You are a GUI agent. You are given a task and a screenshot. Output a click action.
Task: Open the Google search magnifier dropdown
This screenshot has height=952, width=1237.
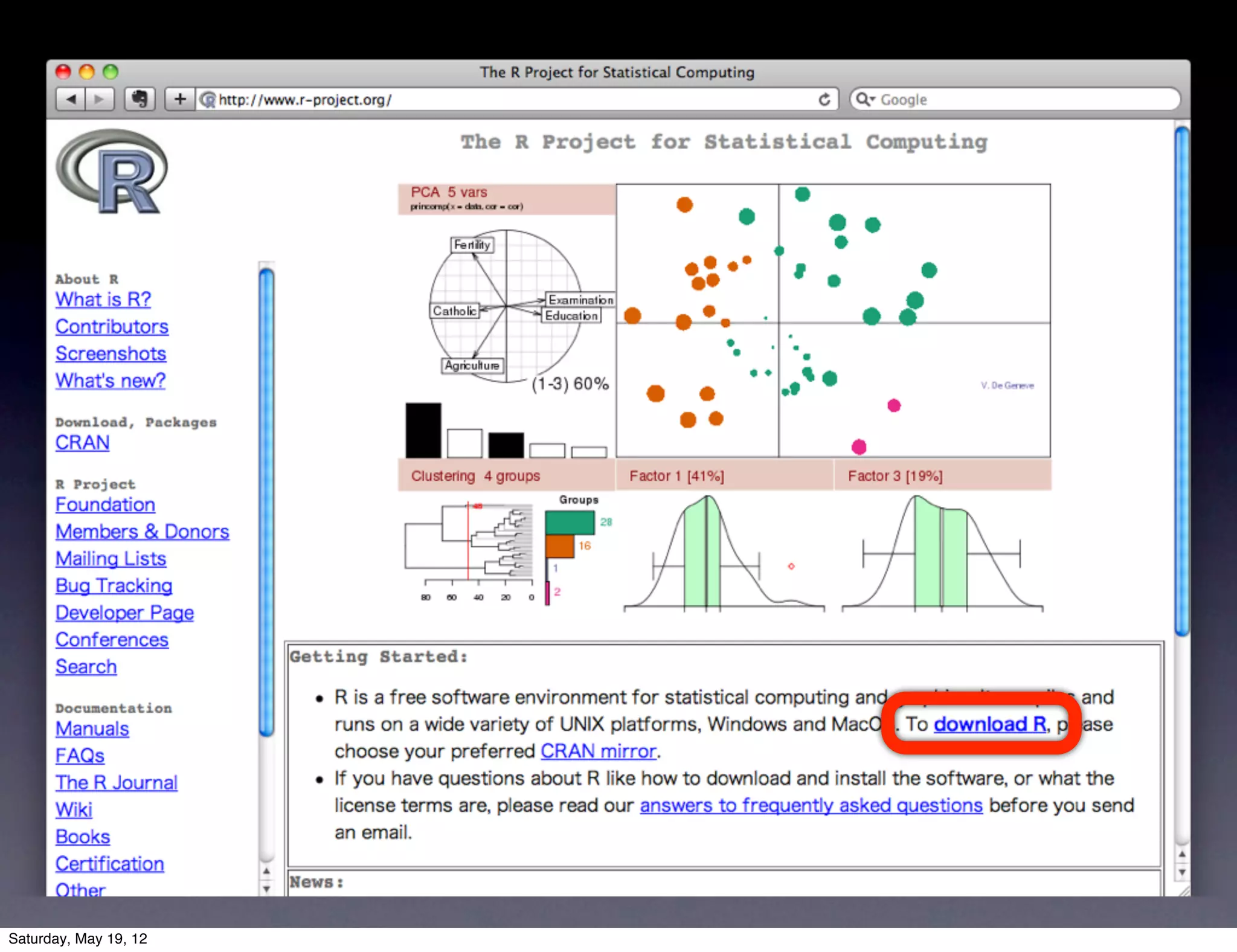(x=865, y=99)
